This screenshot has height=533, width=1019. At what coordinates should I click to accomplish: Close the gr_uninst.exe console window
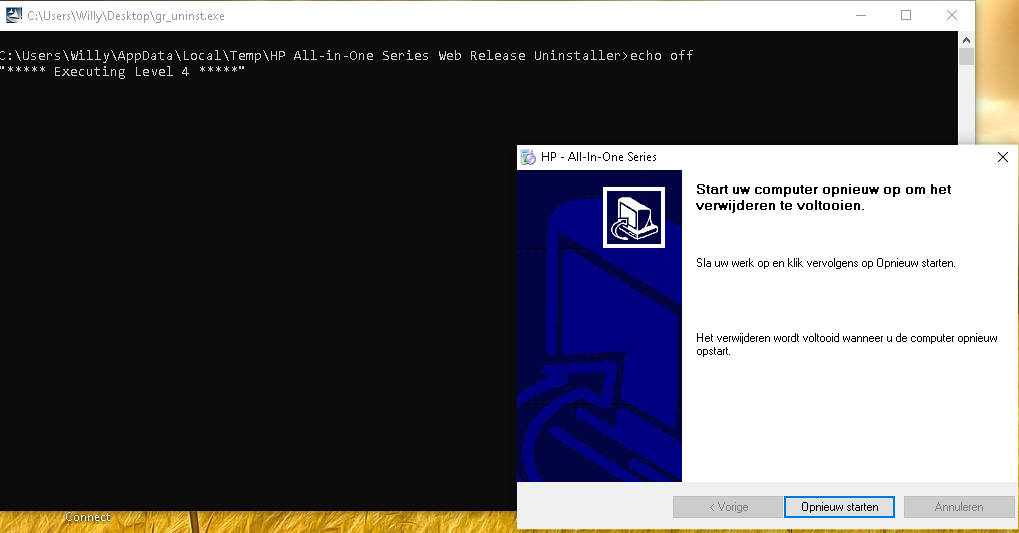tap(952, 16)
